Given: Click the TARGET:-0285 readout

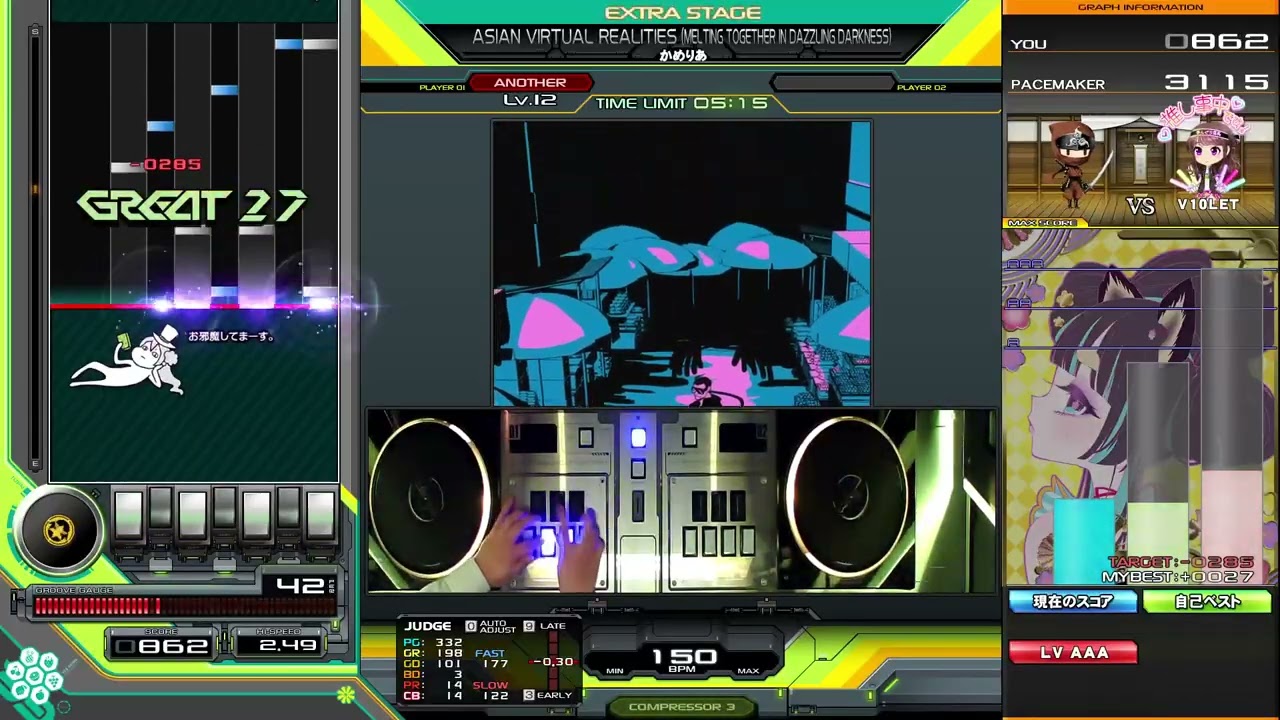Looking at the screenshot, I should tap(1181, 562).
